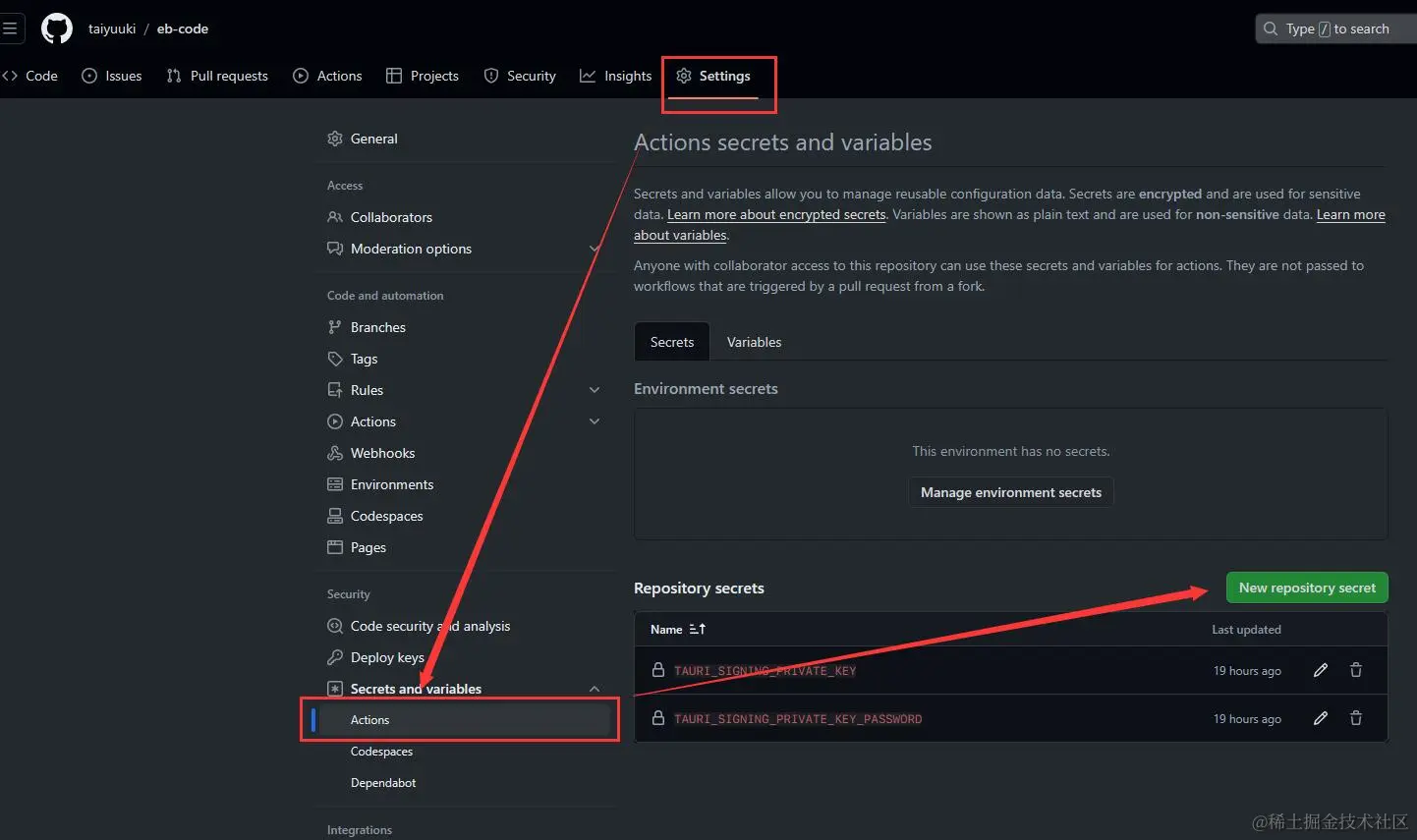1417x840 pixels.
Task: Click the Last updated column header
Action: tap(1246, 629)
